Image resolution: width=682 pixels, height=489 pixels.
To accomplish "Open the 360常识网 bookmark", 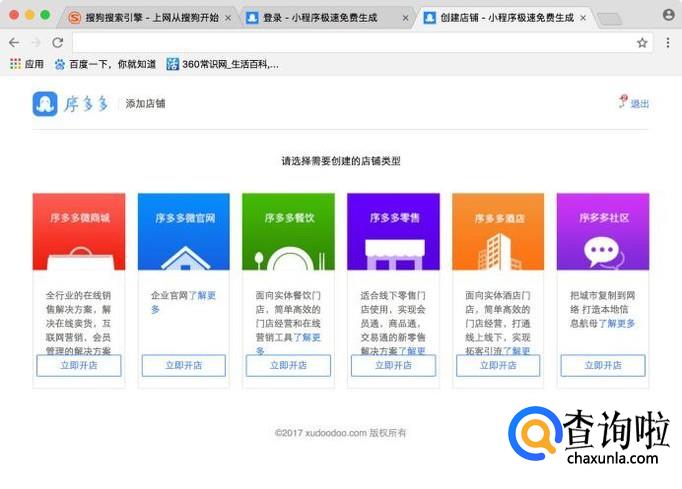I will click(223, 64).
